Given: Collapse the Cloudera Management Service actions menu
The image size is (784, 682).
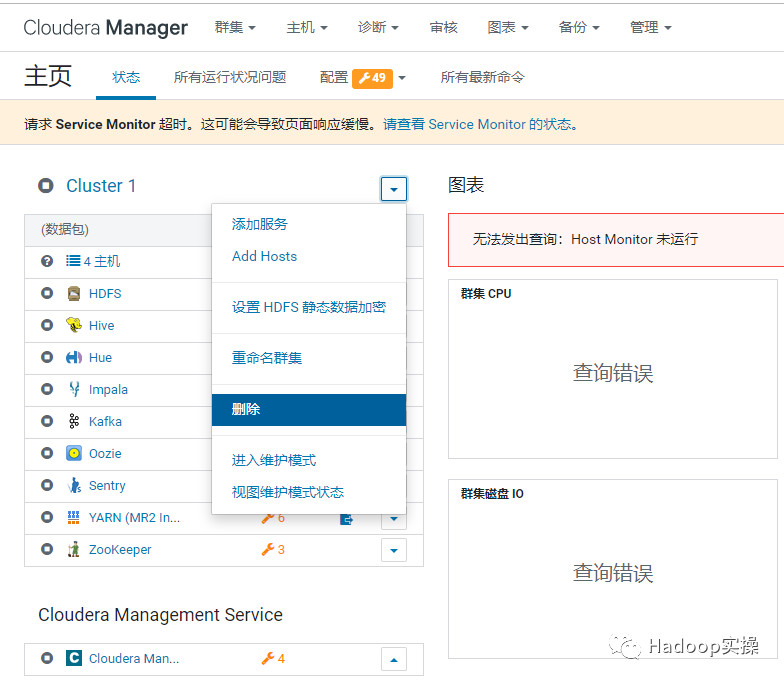Looking at the screenshot, I should coord(394,659).
